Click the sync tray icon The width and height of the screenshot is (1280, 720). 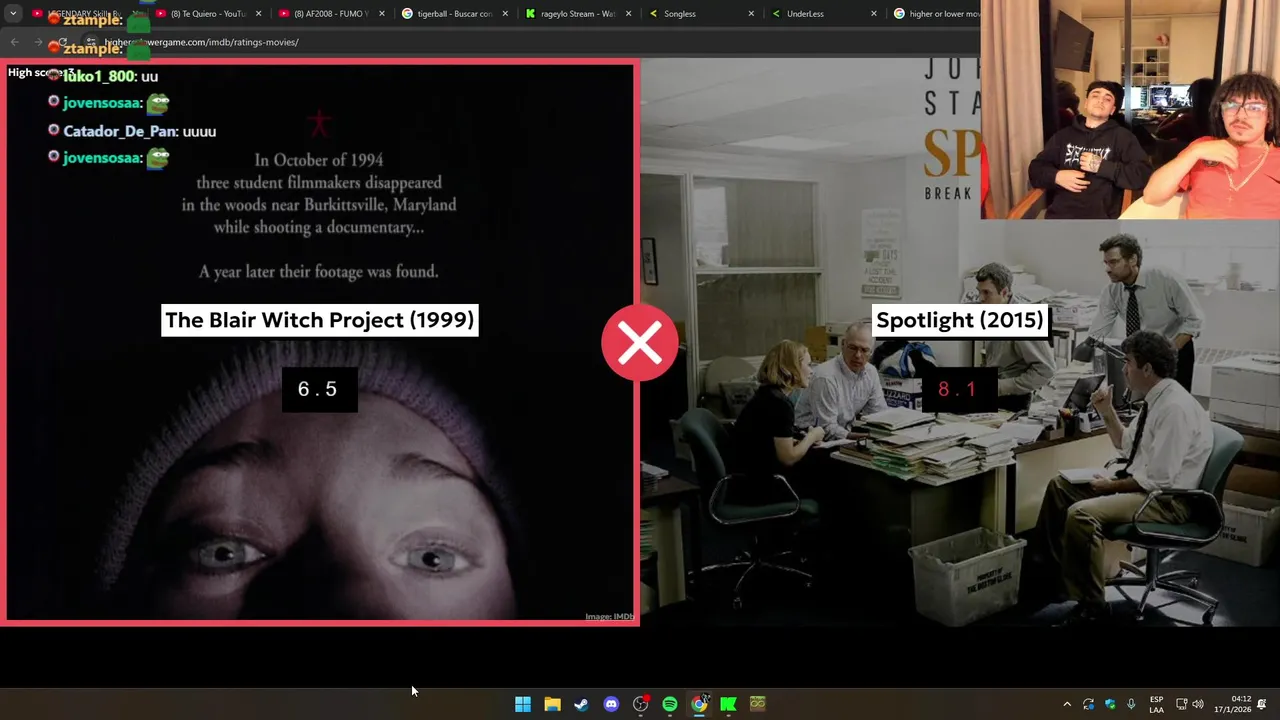coord(1088,704)
